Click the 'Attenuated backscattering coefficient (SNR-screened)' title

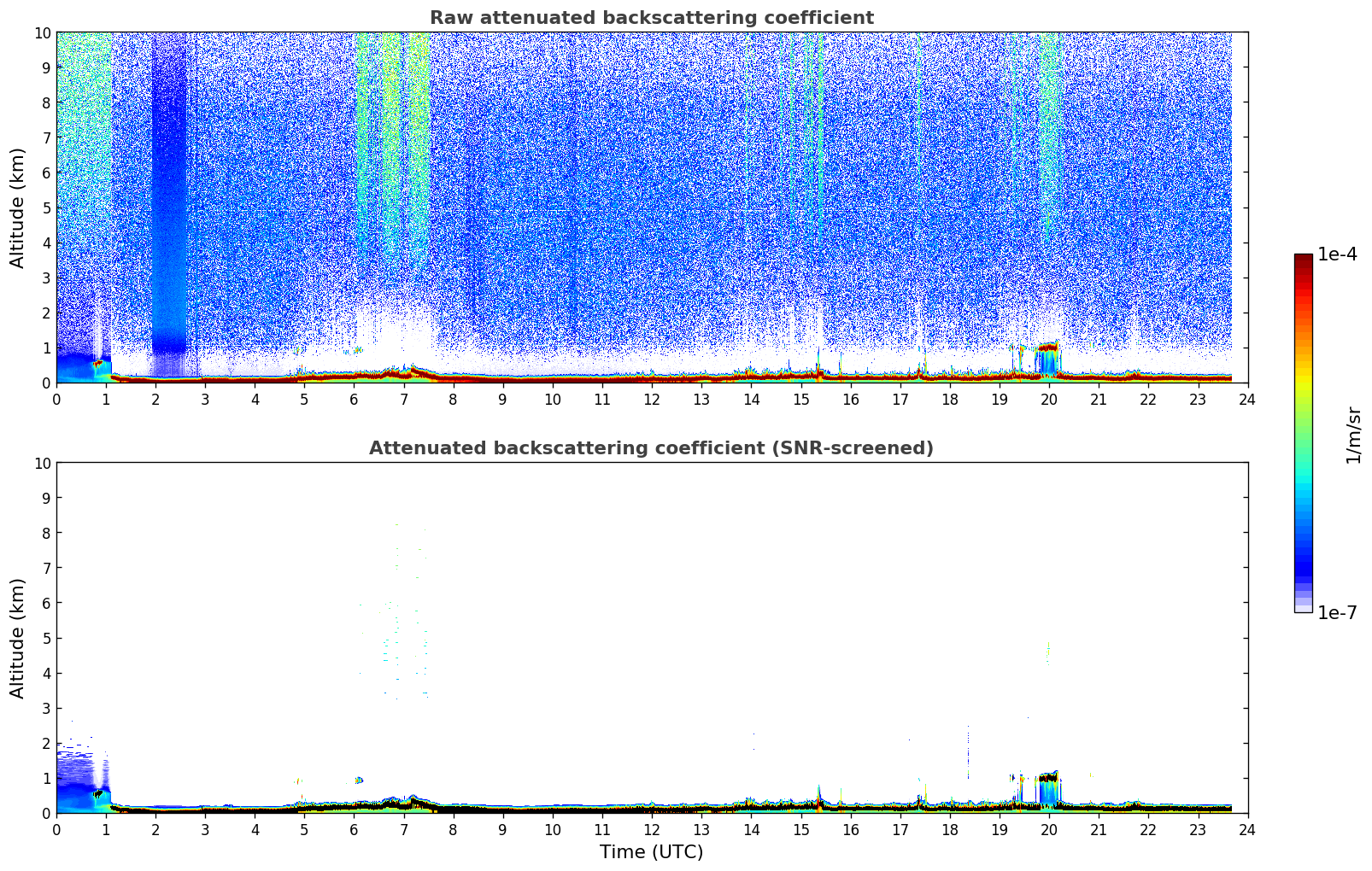tap(651, 448)
